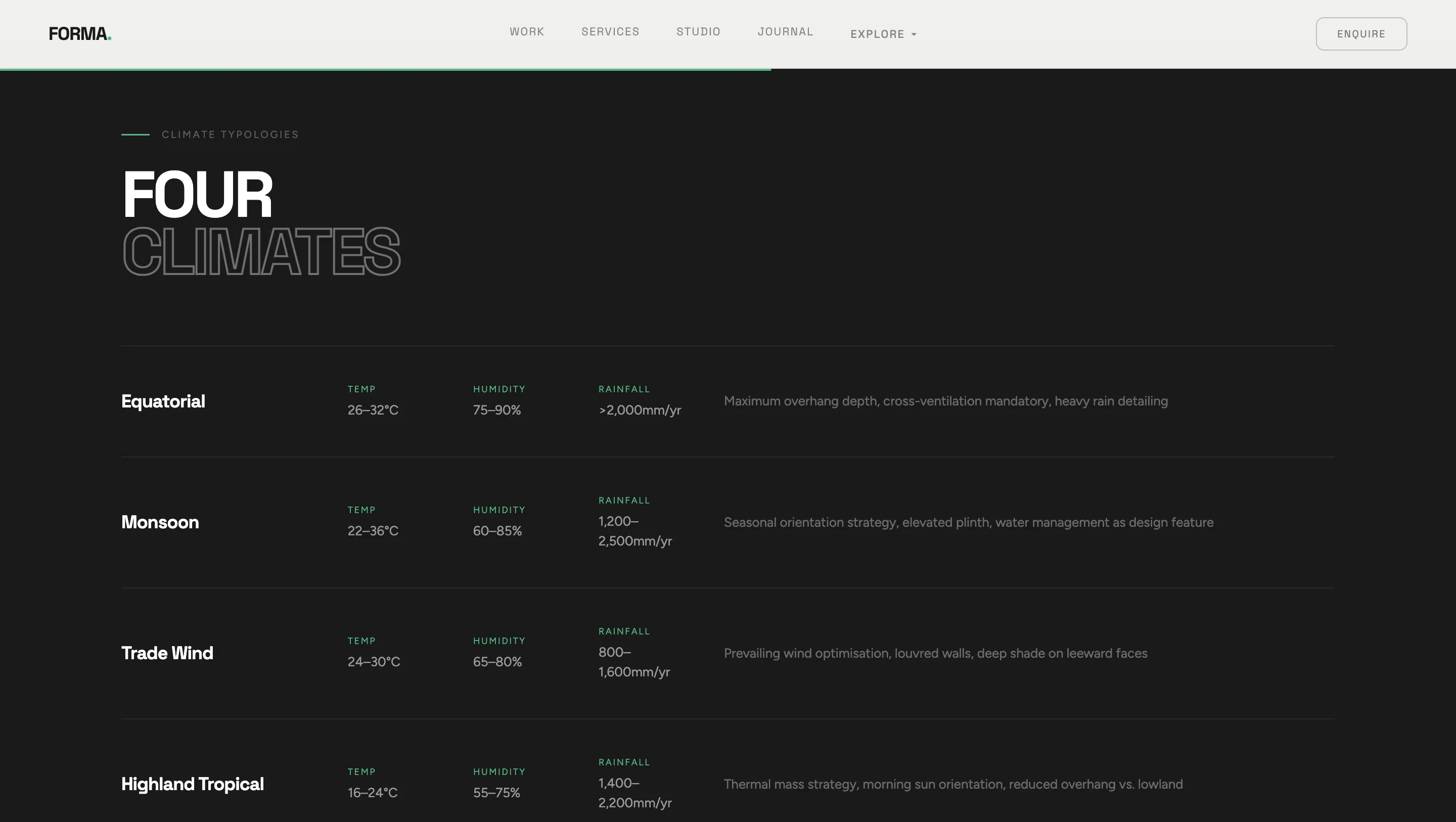
Task: Click the Equatorial design strategy description
Action: 945,401
